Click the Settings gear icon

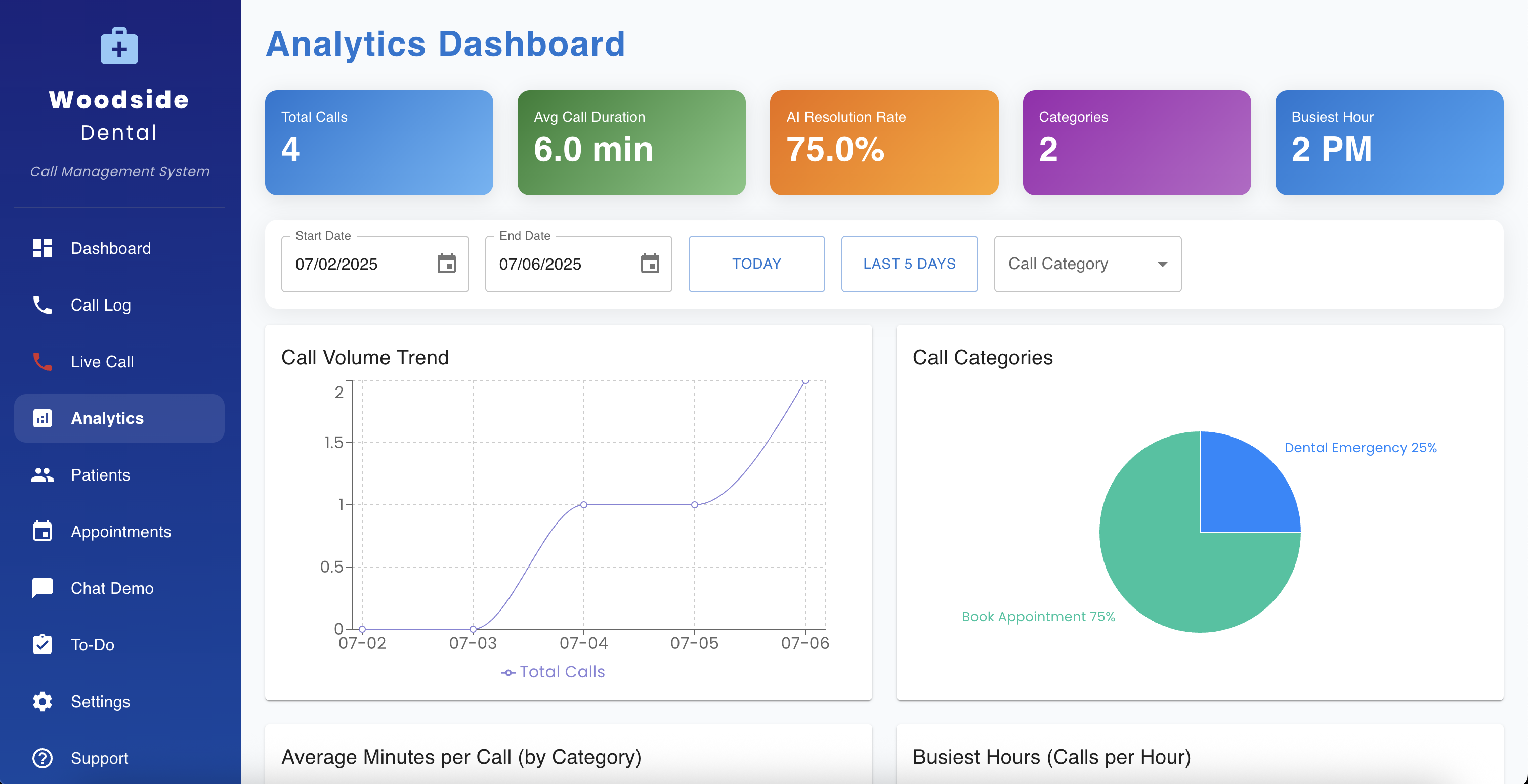(42, 702)
